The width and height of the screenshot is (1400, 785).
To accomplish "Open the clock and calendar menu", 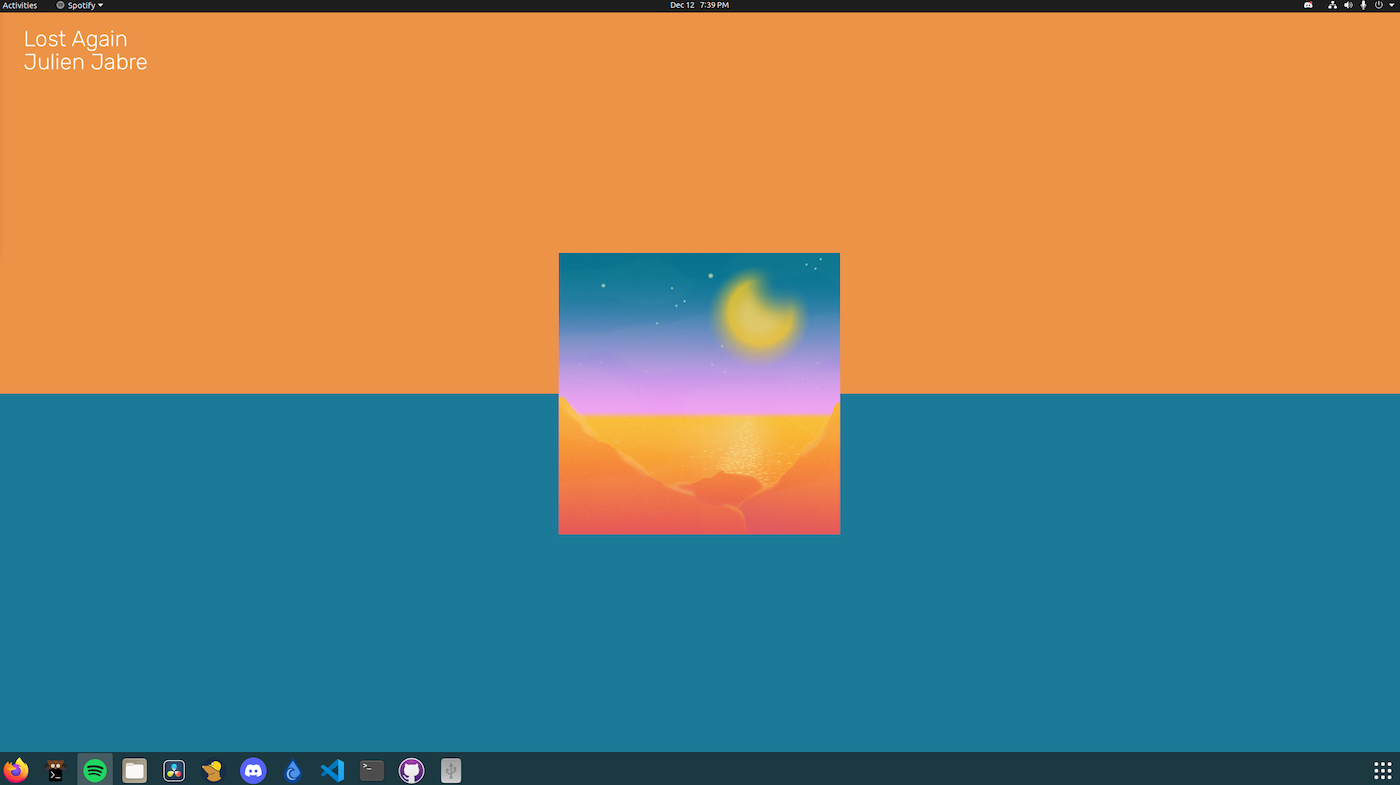I will click(x=699, y=5).
